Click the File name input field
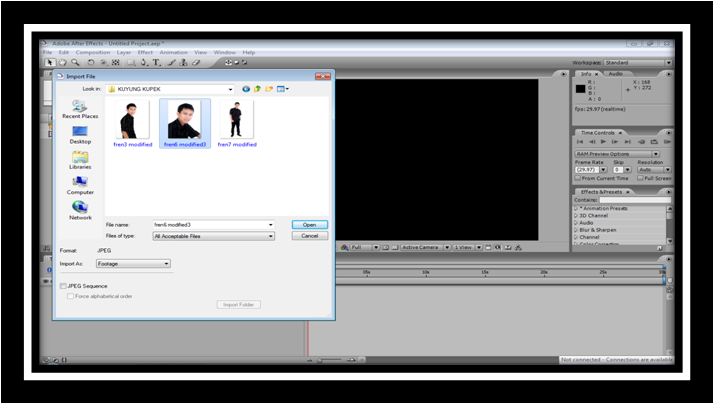 click(x=214, y=225)
